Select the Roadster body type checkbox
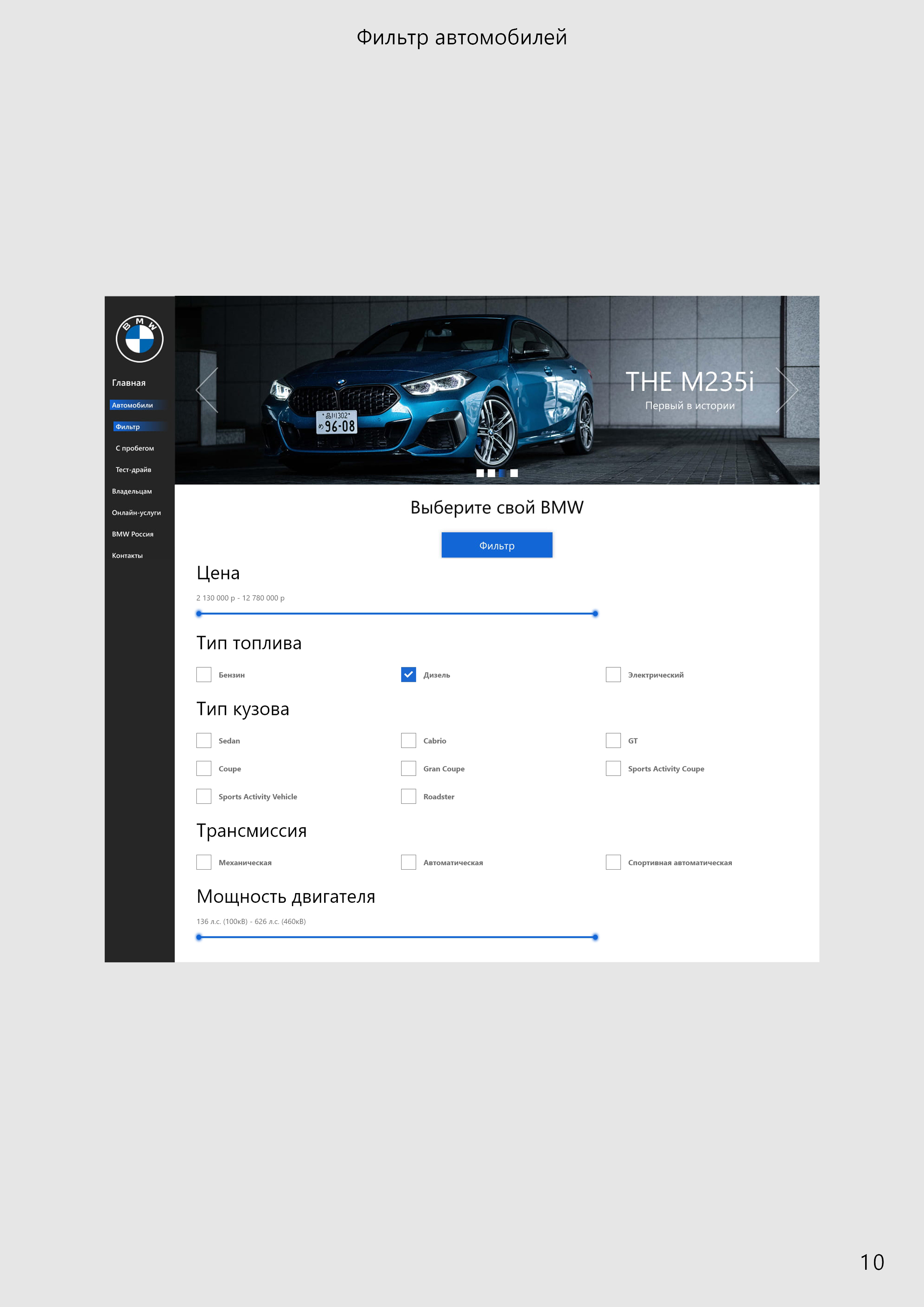 pos(409,796)
